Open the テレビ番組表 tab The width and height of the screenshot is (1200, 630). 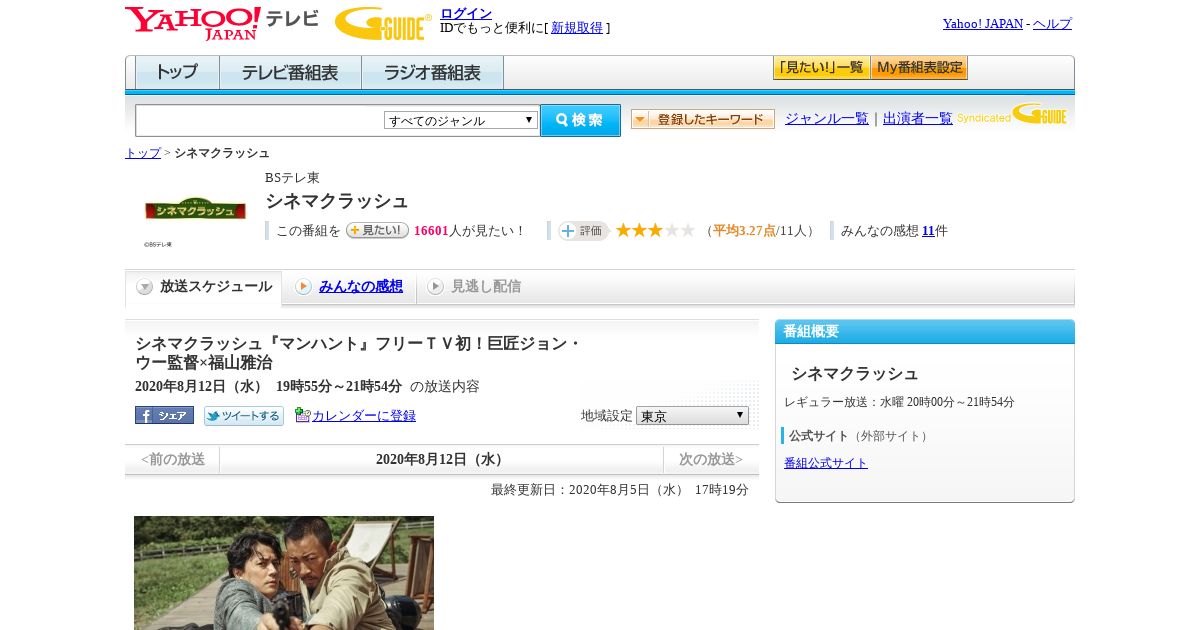pos(291,73)
